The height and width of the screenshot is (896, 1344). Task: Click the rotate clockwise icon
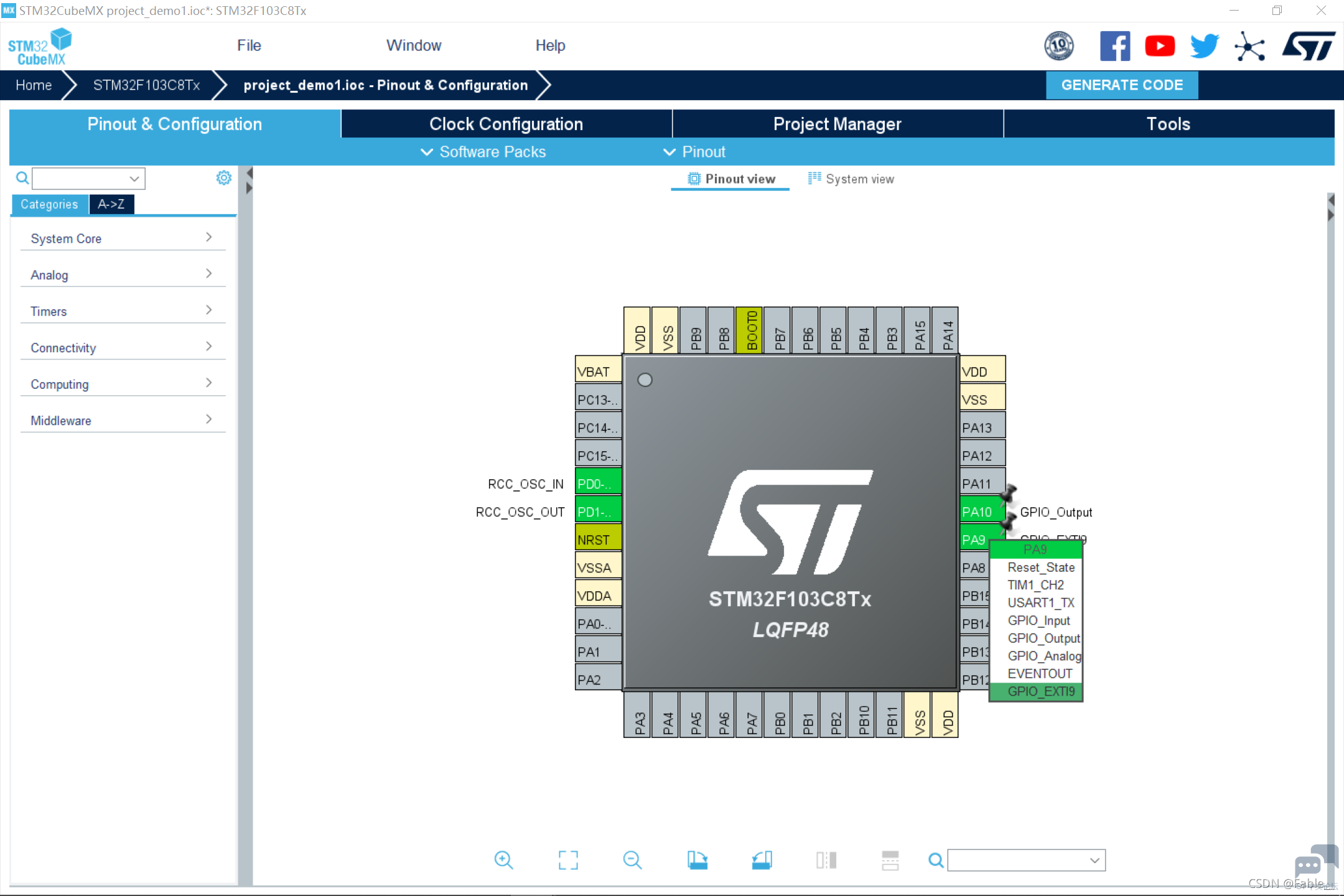tap(698, 861)
